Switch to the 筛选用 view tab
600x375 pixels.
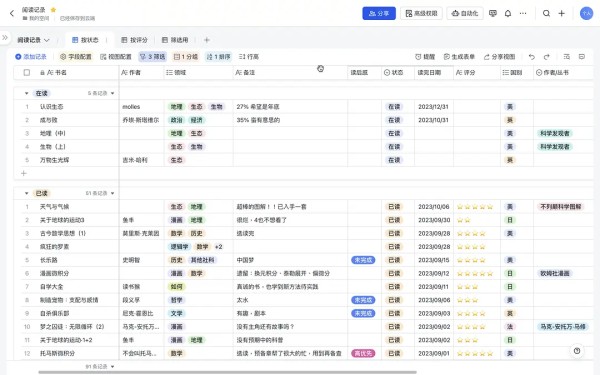(x=175, y=40)
